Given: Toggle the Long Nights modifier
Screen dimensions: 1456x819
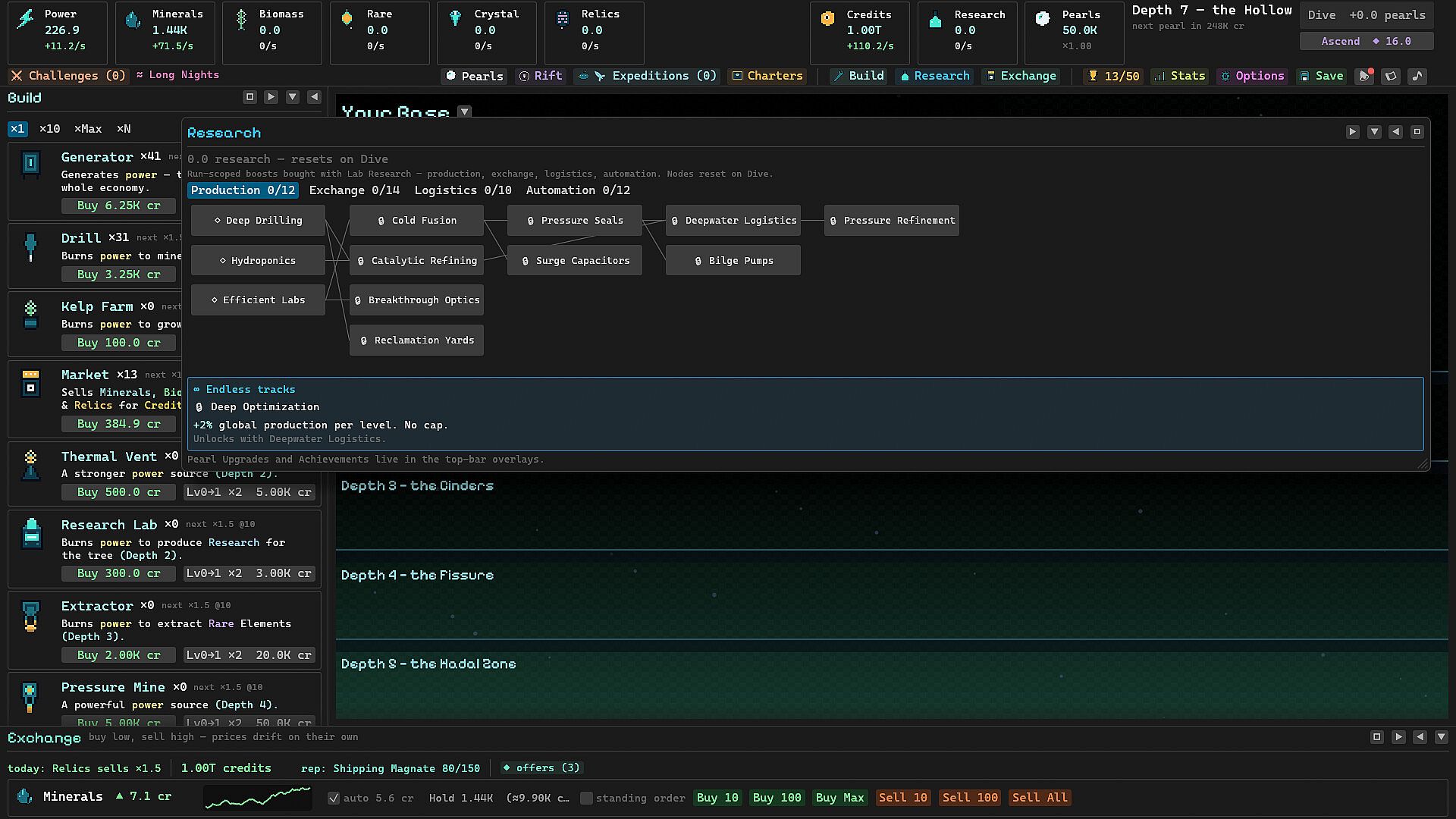Looking at the screenshot, I should pyautogui.click(x=178, y=75).
